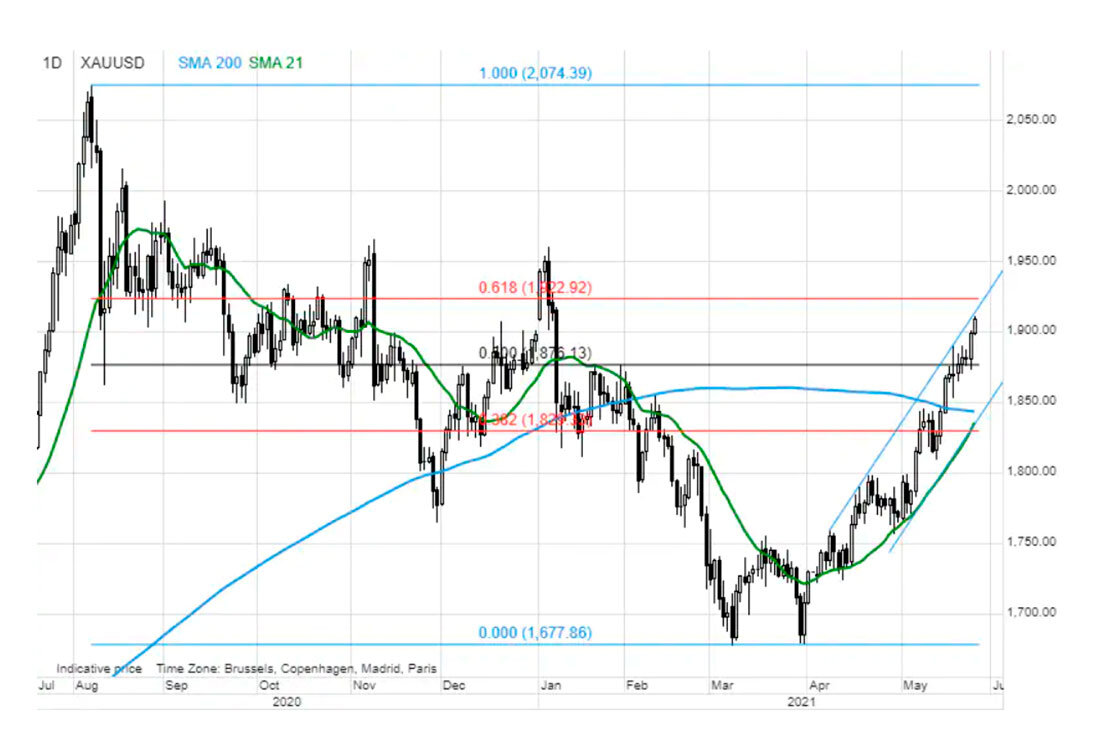Select the XAUUSD symbol label
The height and width of the screenshot is (746, 1100).
coord(112,63)
